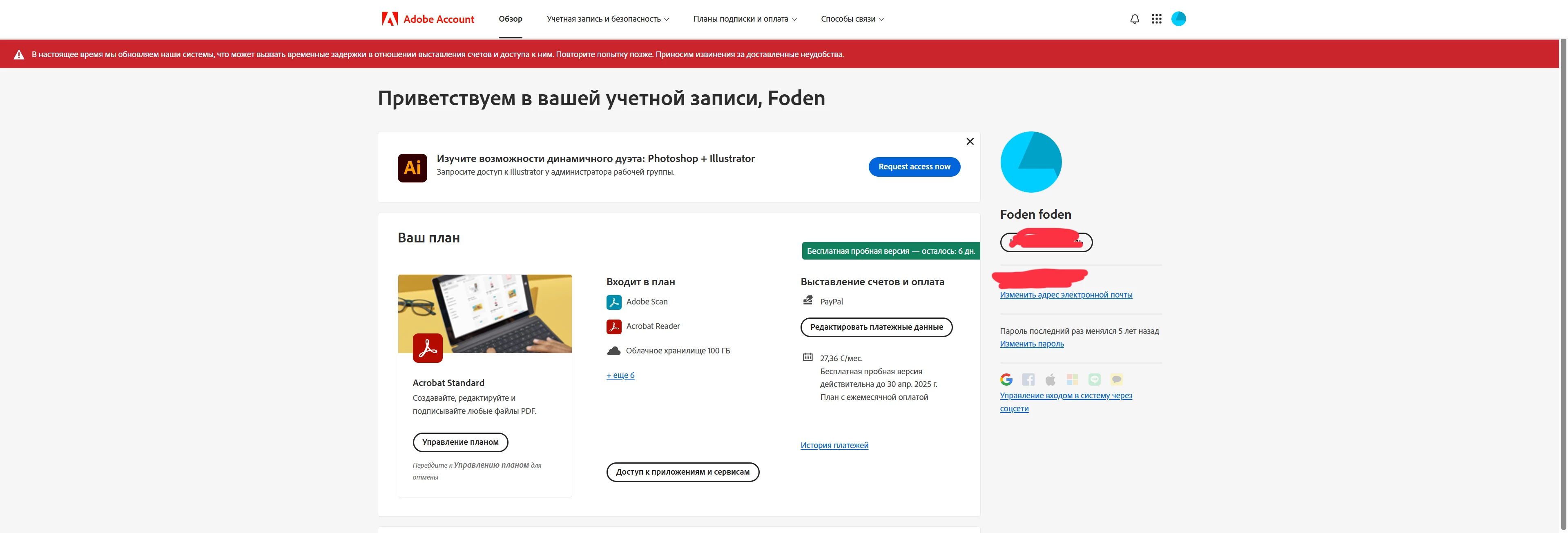Screen dimensions: 1568x533
Task: Open История платежей link
Action: (834, 445)
